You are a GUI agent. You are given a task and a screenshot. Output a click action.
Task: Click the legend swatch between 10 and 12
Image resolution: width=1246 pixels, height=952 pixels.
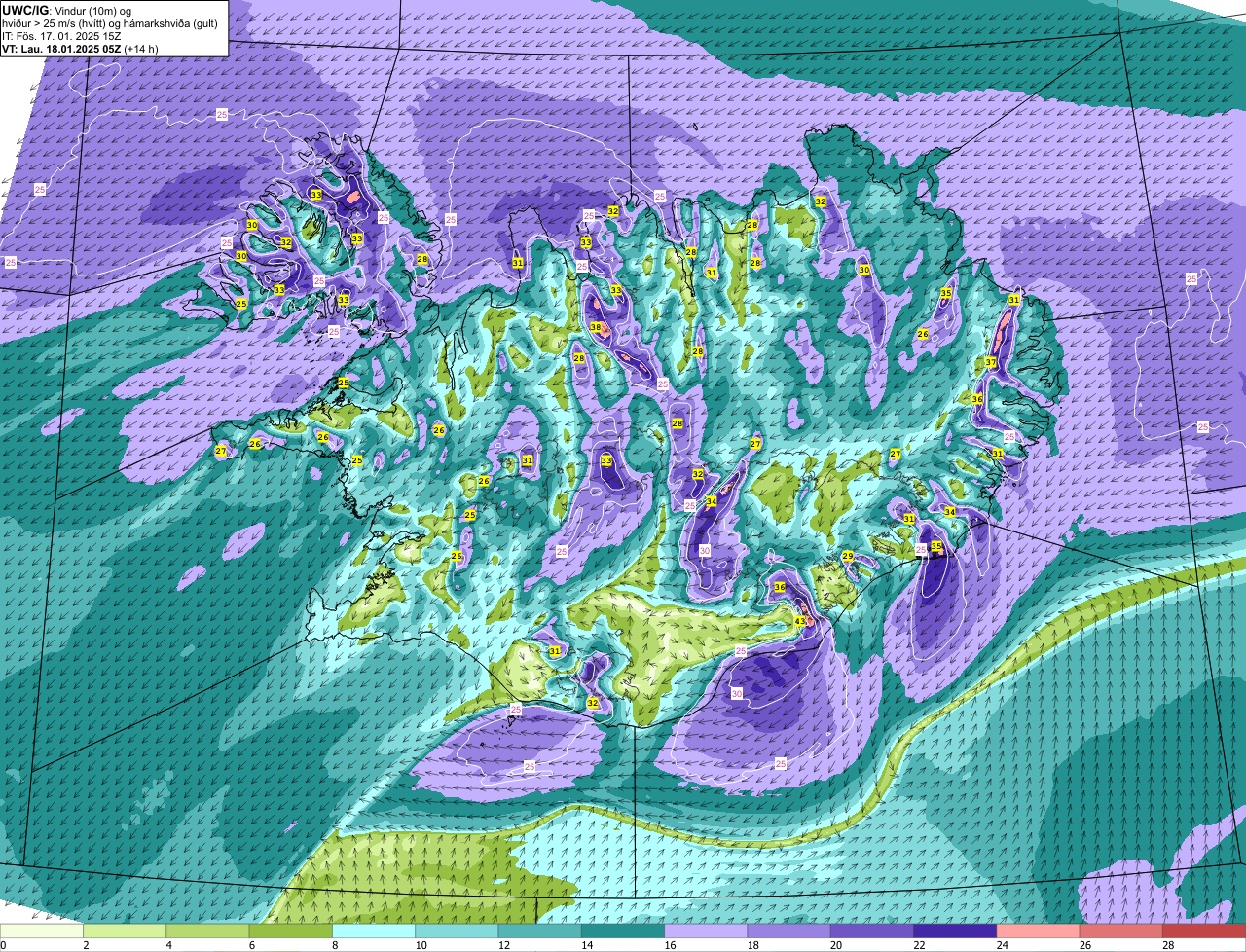(457, 932)
